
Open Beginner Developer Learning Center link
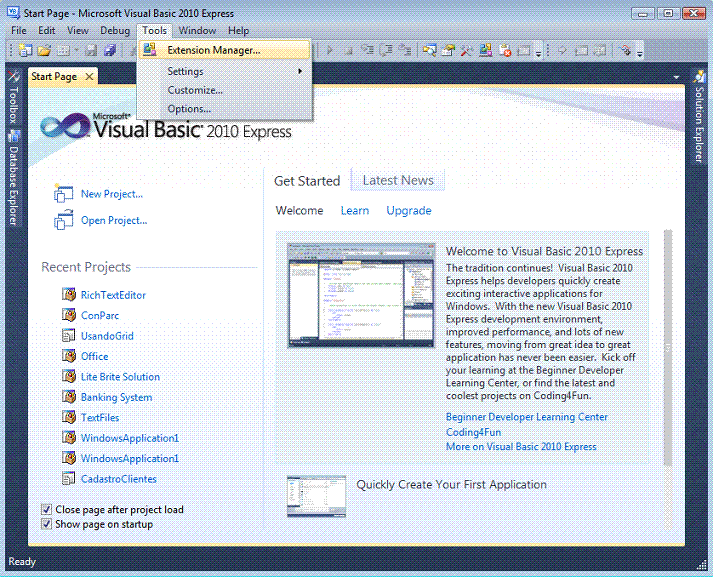point(527,416)
